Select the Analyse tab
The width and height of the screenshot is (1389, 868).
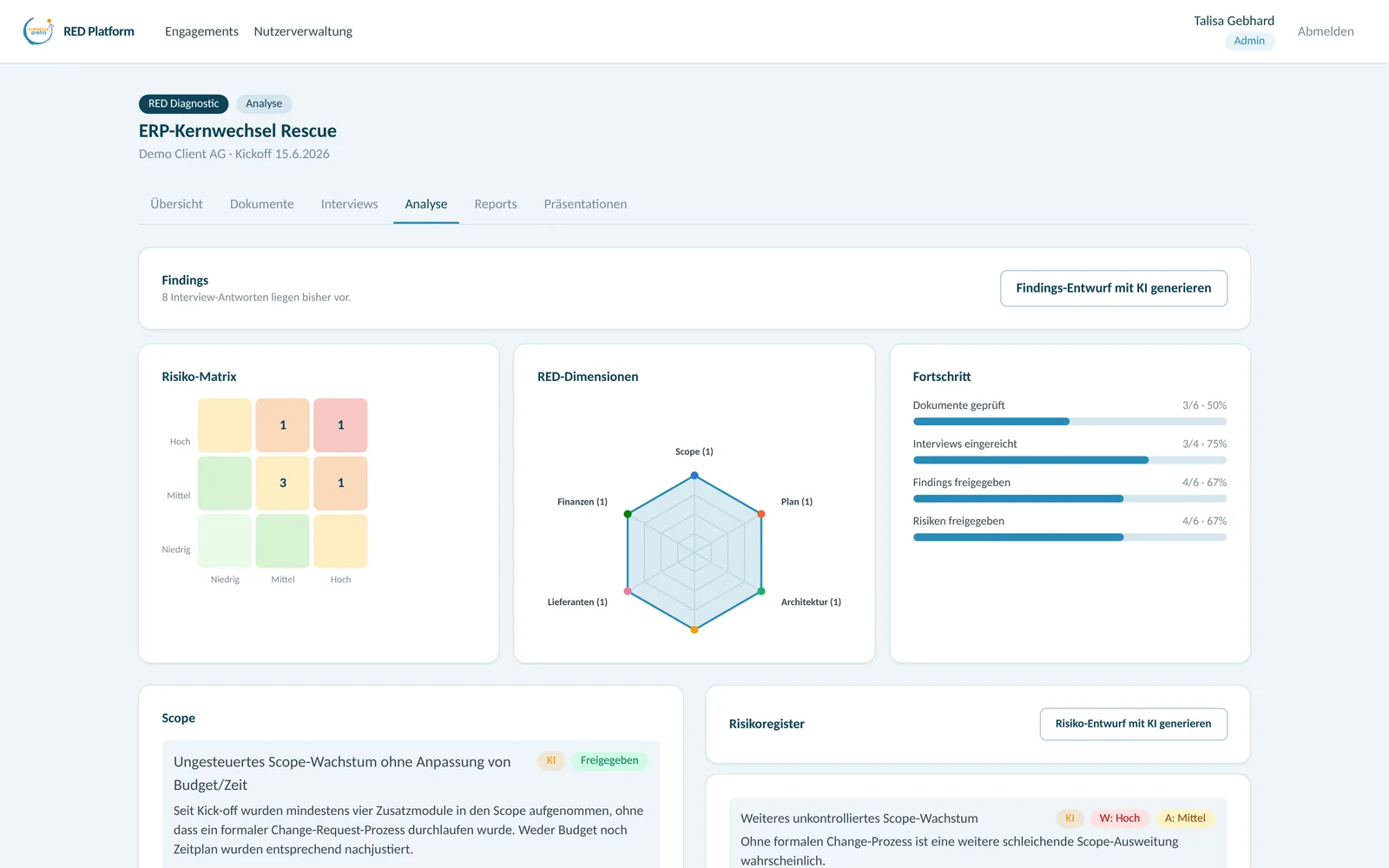[x=426, y=204]
